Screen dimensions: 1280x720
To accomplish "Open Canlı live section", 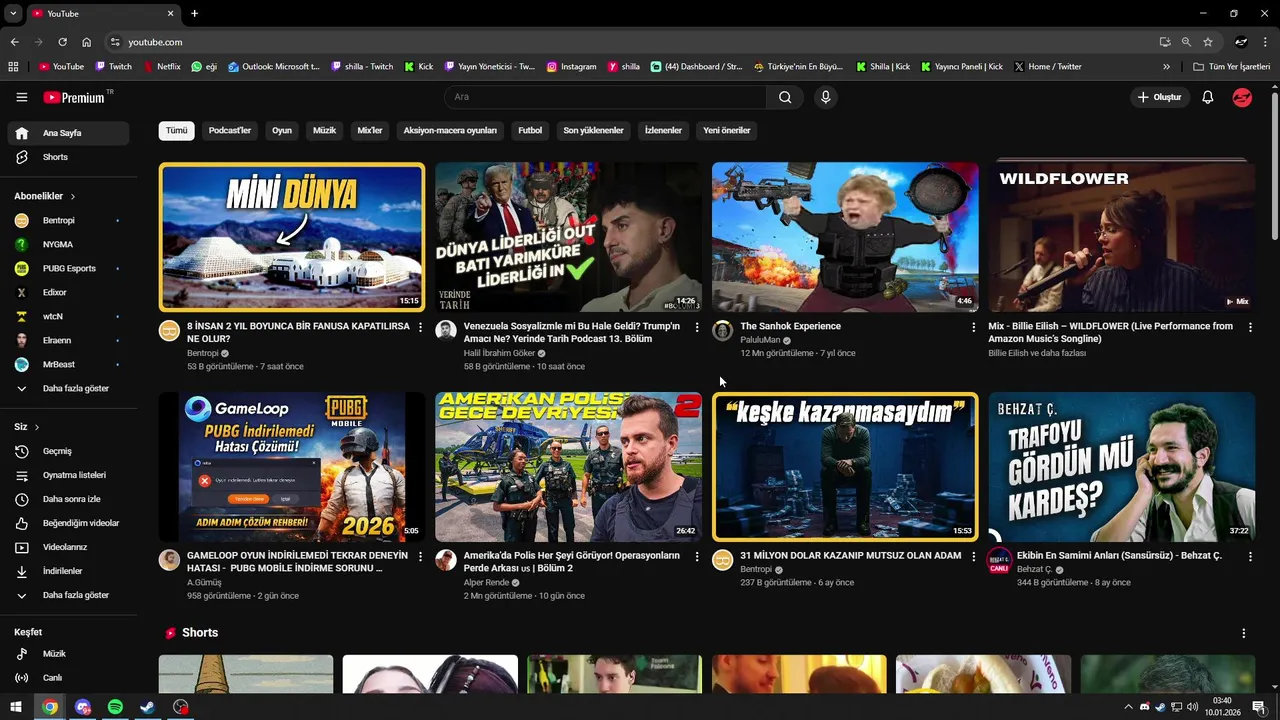I will point(68,678).
